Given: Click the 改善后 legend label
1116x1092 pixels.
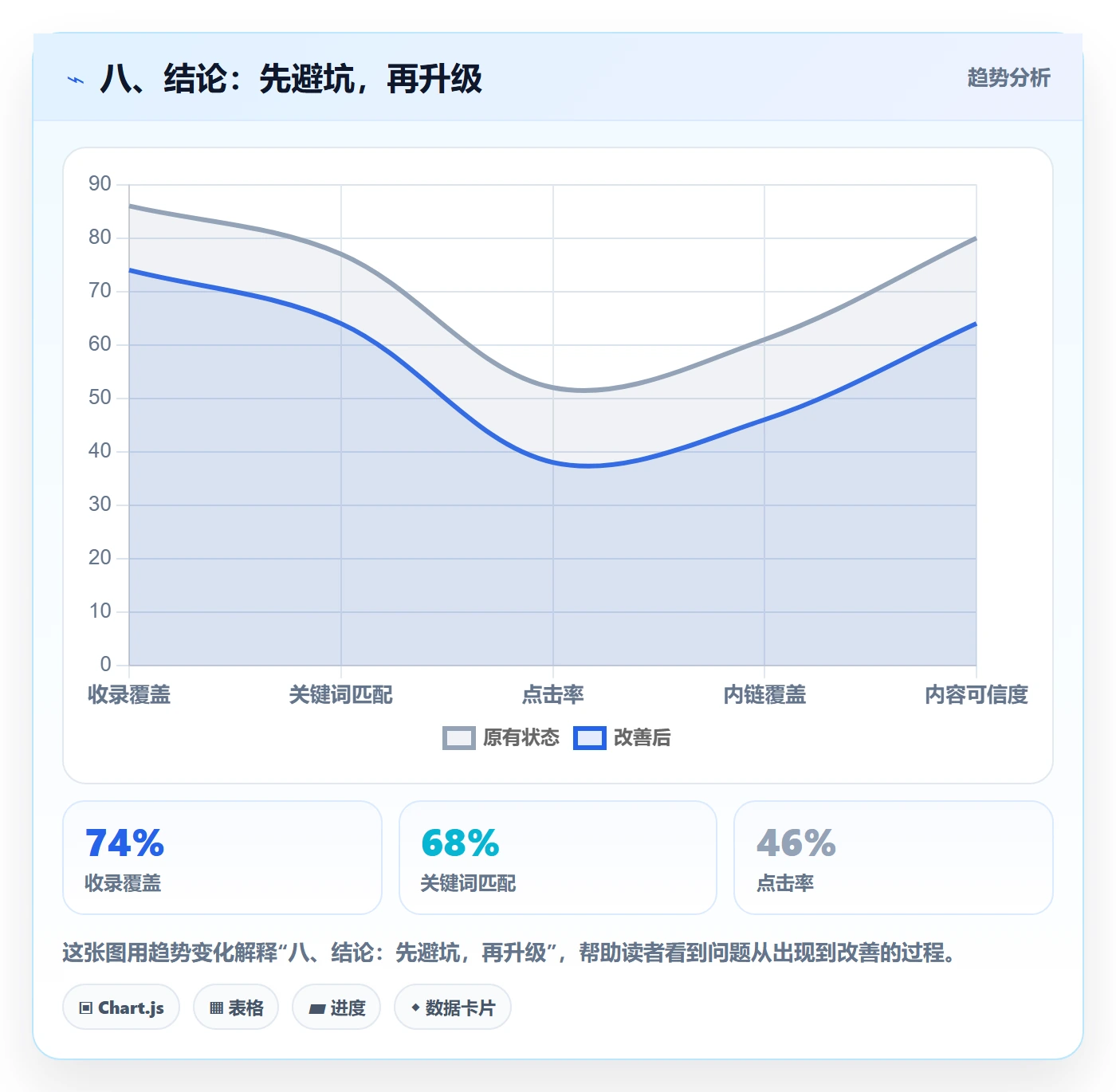Looking at the screenshot, I should coord(642,738).
